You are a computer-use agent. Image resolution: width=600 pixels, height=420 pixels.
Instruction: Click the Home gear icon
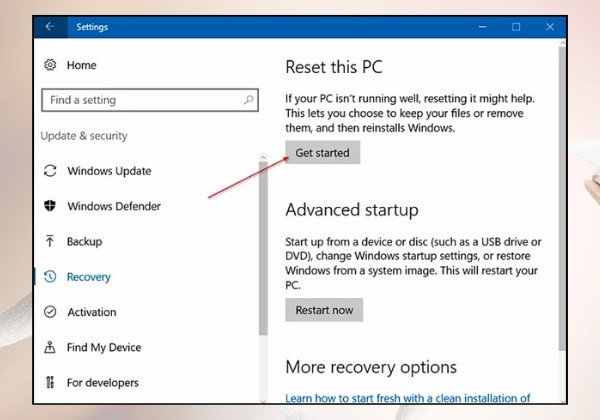(50, 65)
